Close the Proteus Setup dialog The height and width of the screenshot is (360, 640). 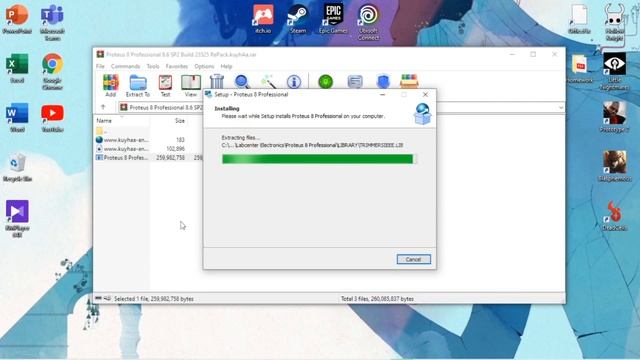[x=425, y=94]
